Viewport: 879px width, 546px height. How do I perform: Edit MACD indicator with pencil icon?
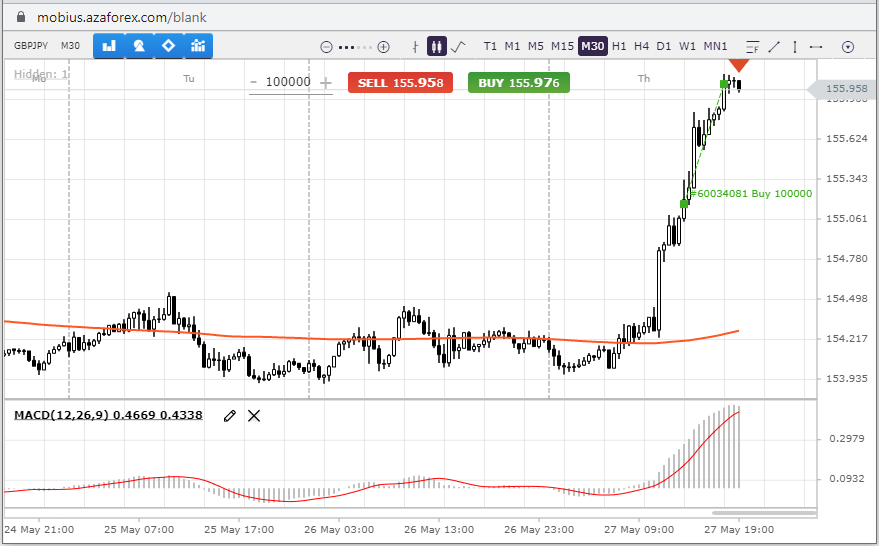230,415
